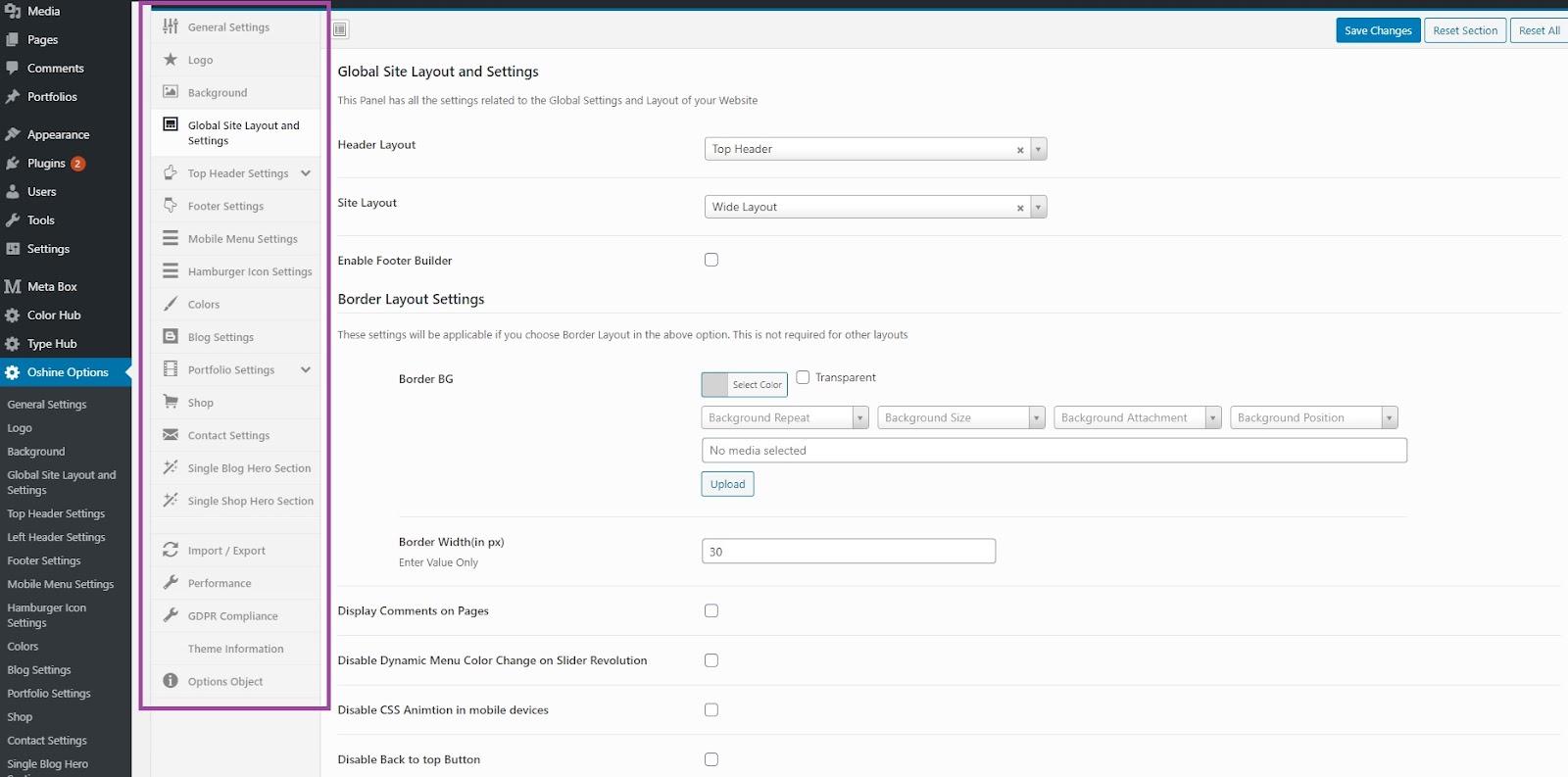This screenshot has width=1568, height=777.
Task: Click the Shop cart icon
Action: 171,402
